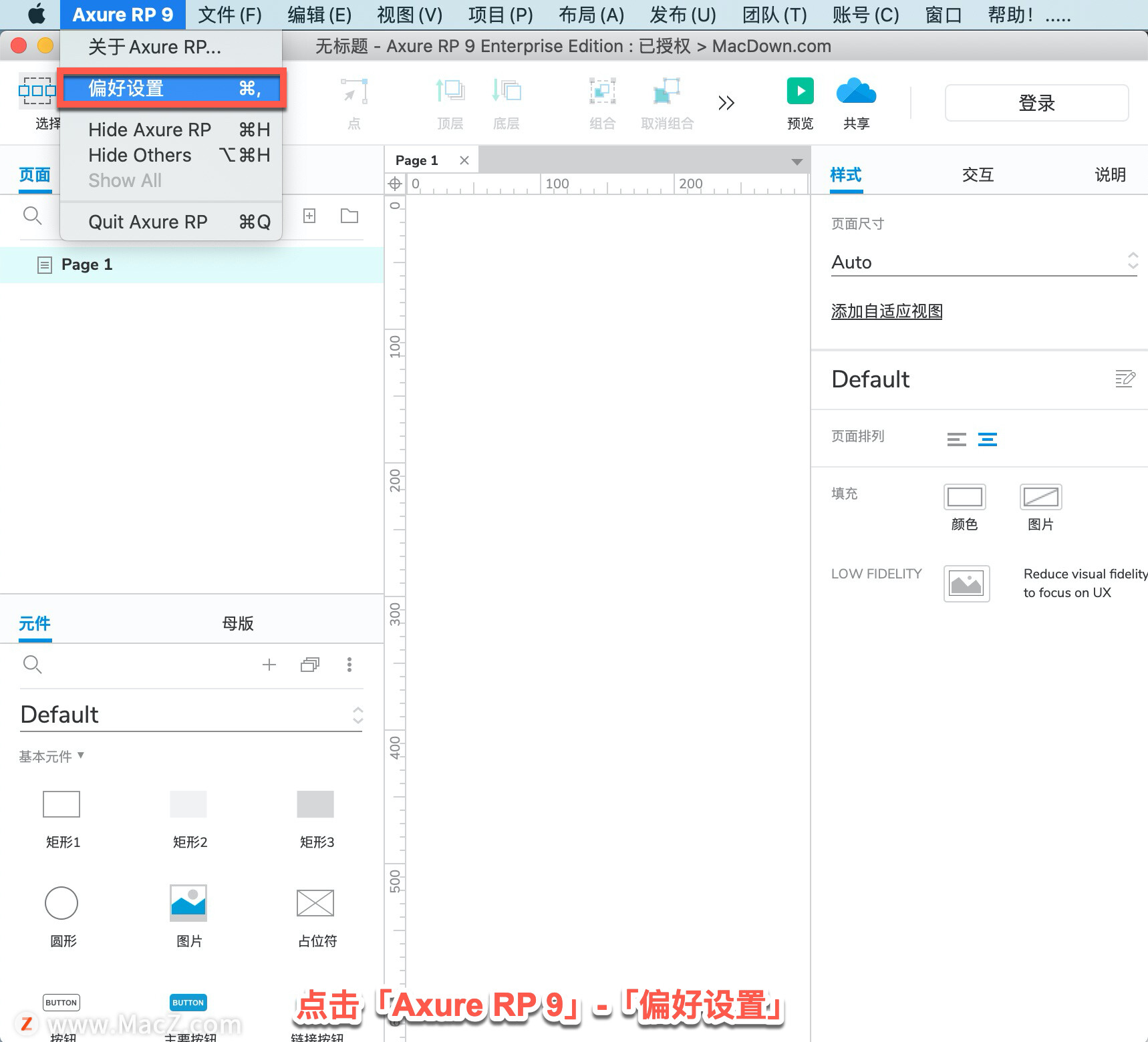Search widget library magnifier
Viewport: 1148px width, 1042px height.
32,664
